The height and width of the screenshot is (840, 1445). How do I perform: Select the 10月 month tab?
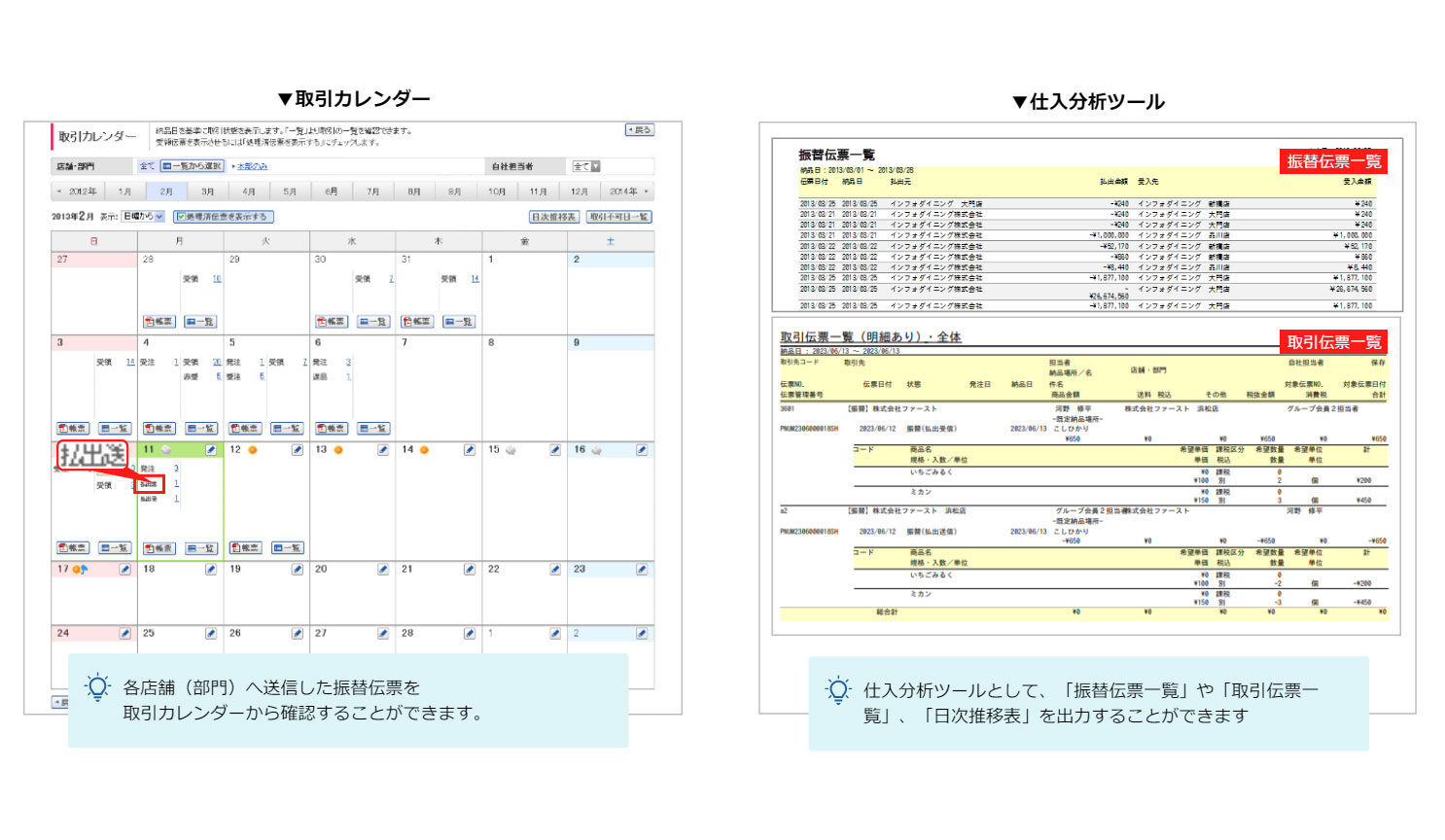497,192
